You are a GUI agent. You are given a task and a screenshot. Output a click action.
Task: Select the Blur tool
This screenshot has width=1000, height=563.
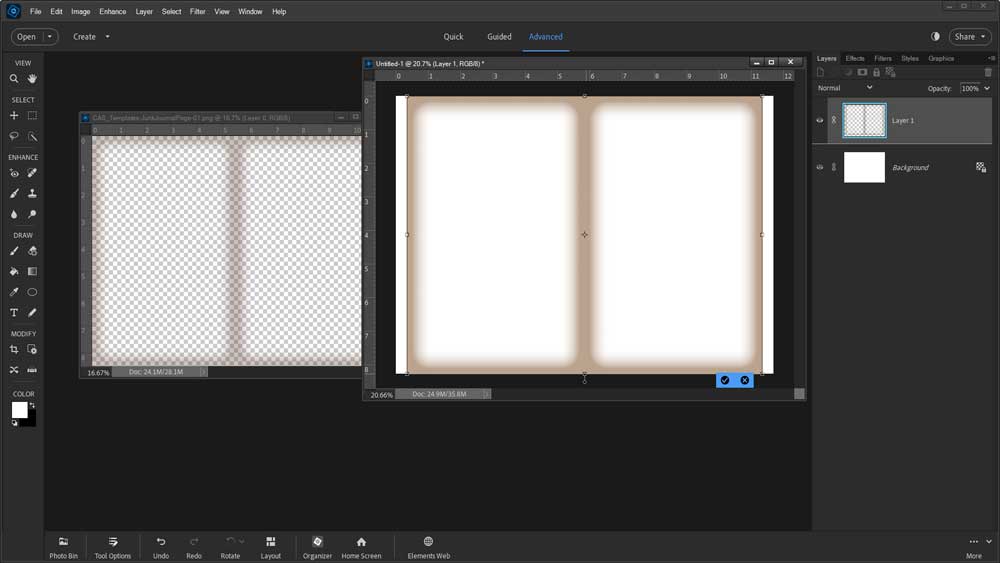click(14, 214)
